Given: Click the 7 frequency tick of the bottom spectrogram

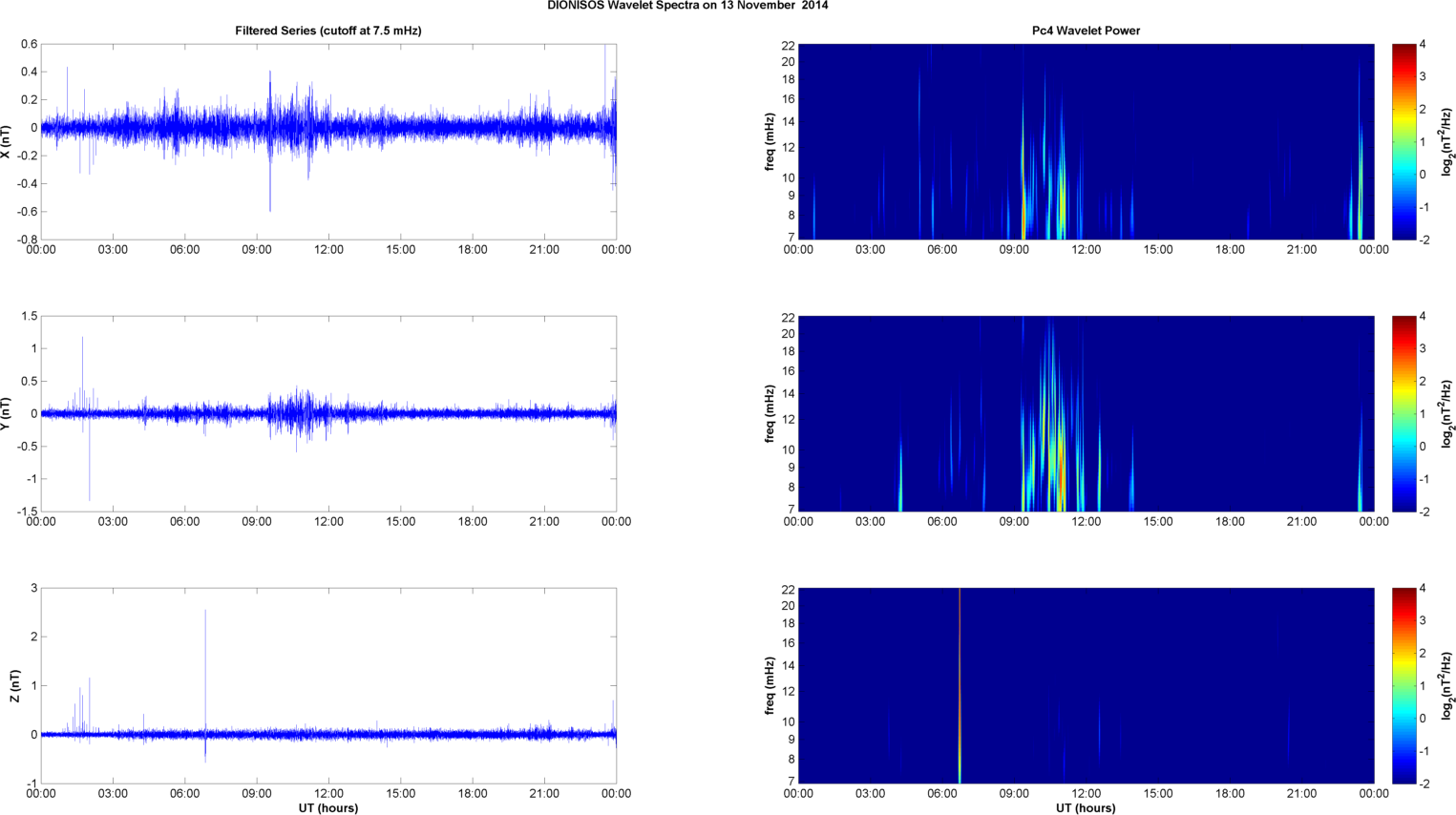Looking at the screenshot, I should [791, 781].
